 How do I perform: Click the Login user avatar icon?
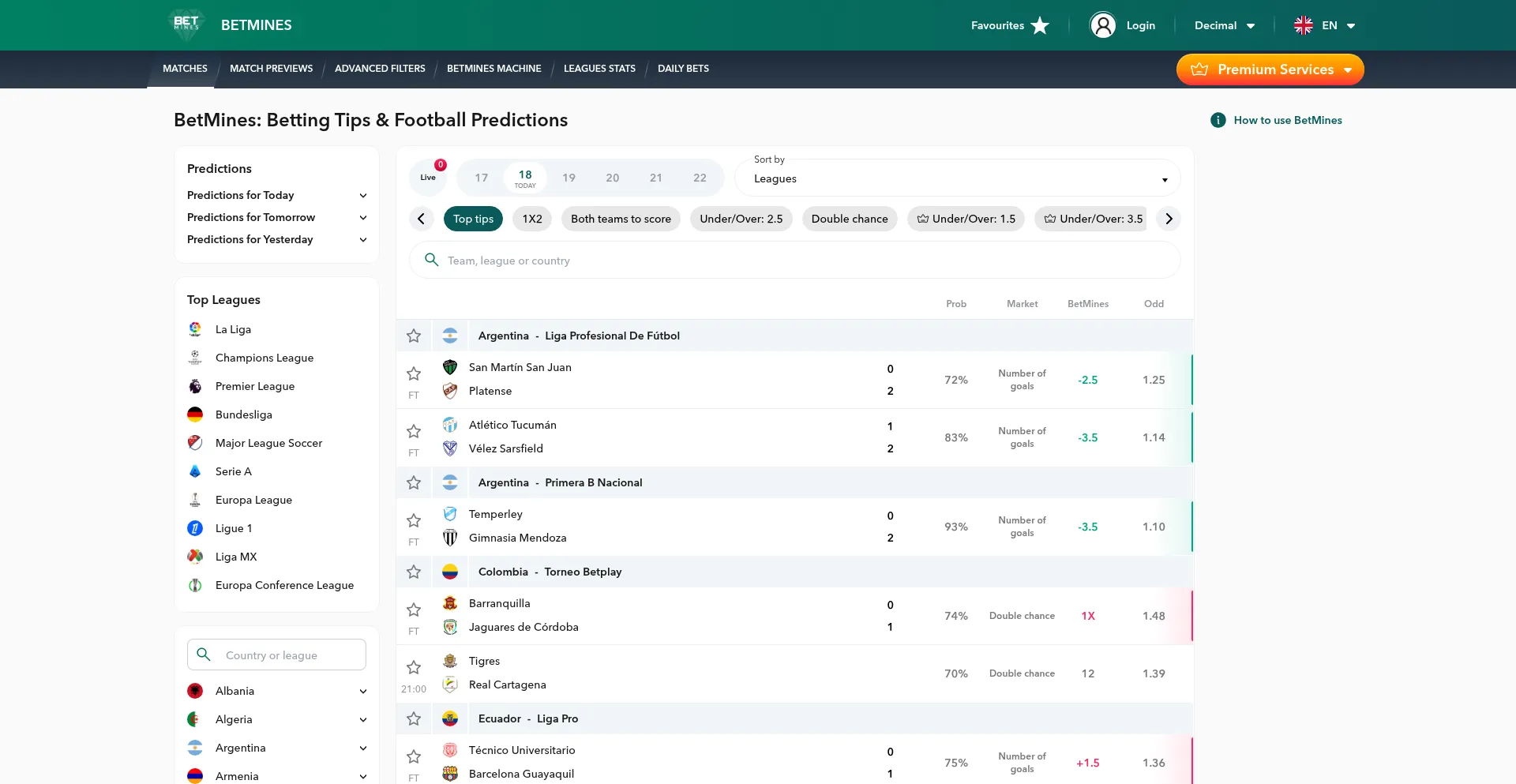1102,25
